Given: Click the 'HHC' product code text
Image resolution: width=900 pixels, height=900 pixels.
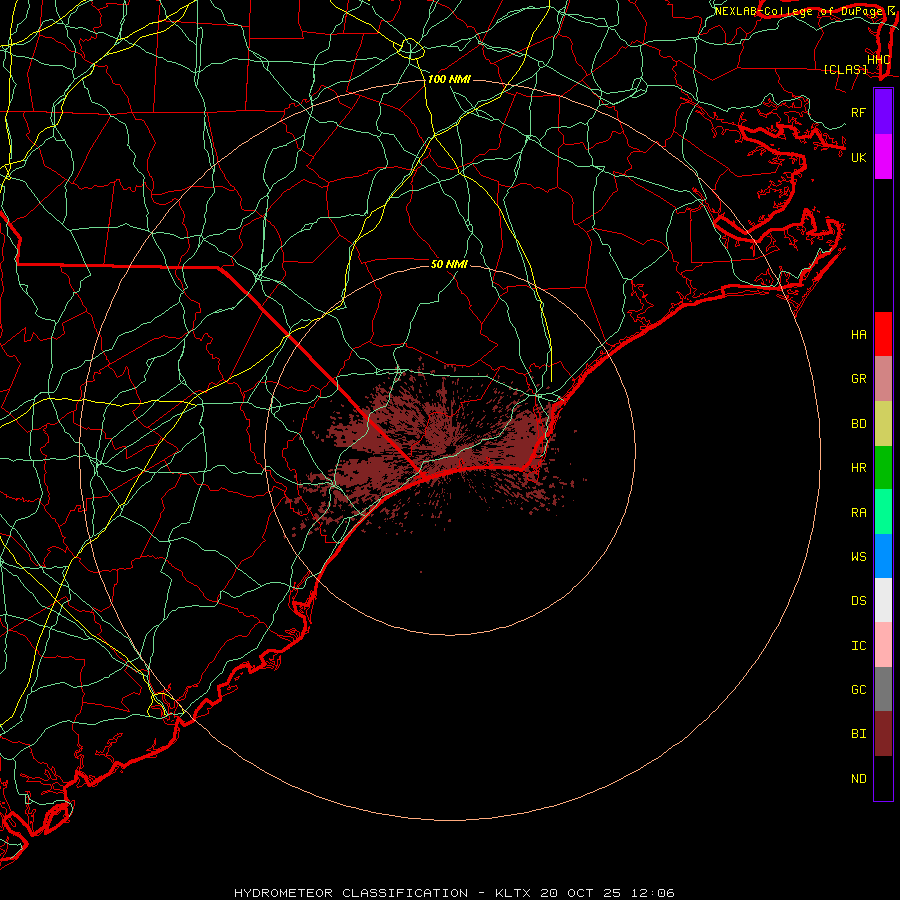Looking at the screenshot, I should tap(879, 60).
